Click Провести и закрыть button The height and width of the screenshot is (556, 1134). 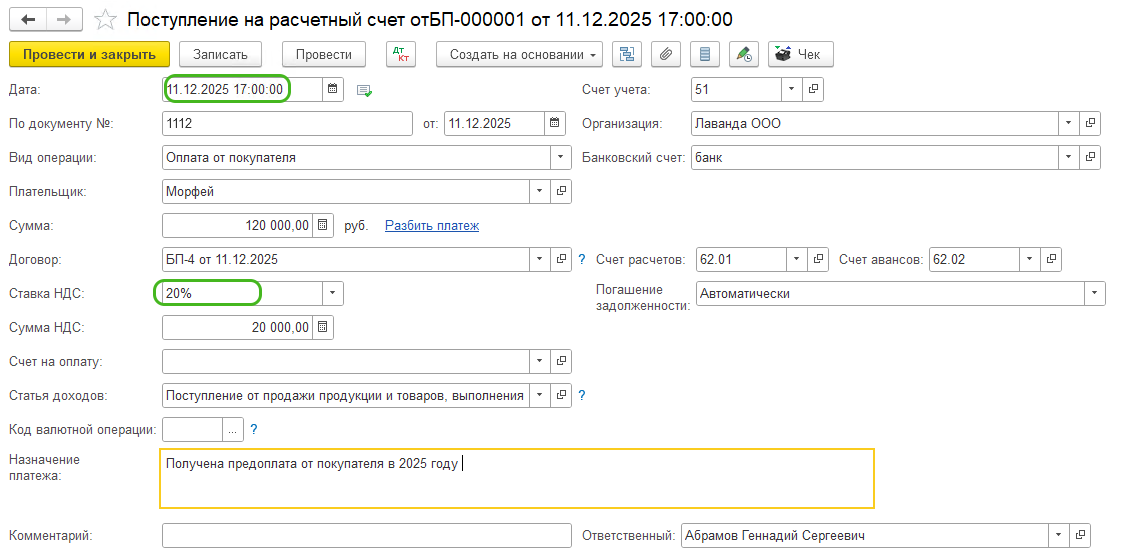click(90, 54)
